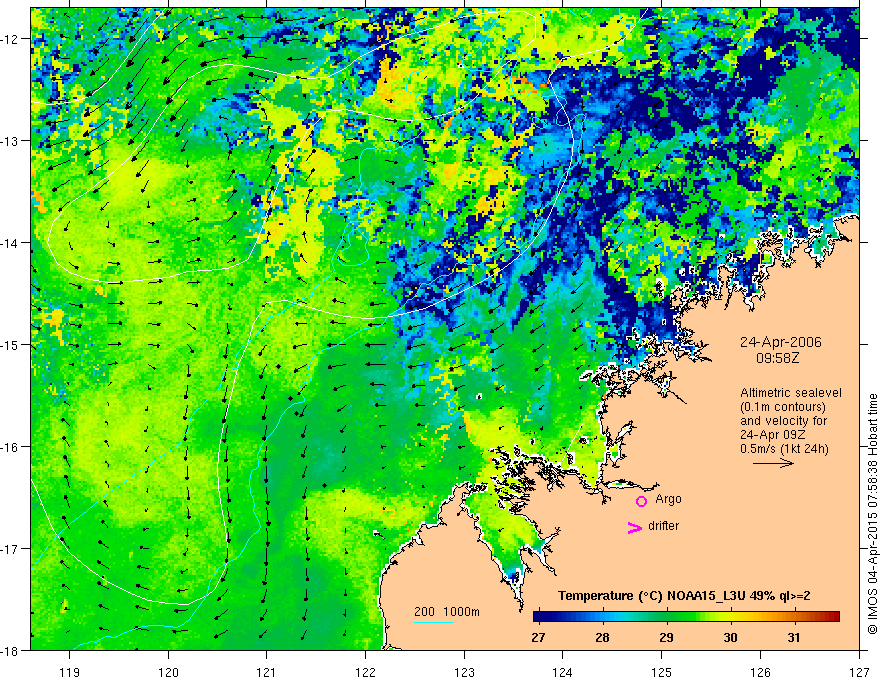The image size is (880, 680).
Task: Click the latitude label -15
Action: tap(11, 344)
